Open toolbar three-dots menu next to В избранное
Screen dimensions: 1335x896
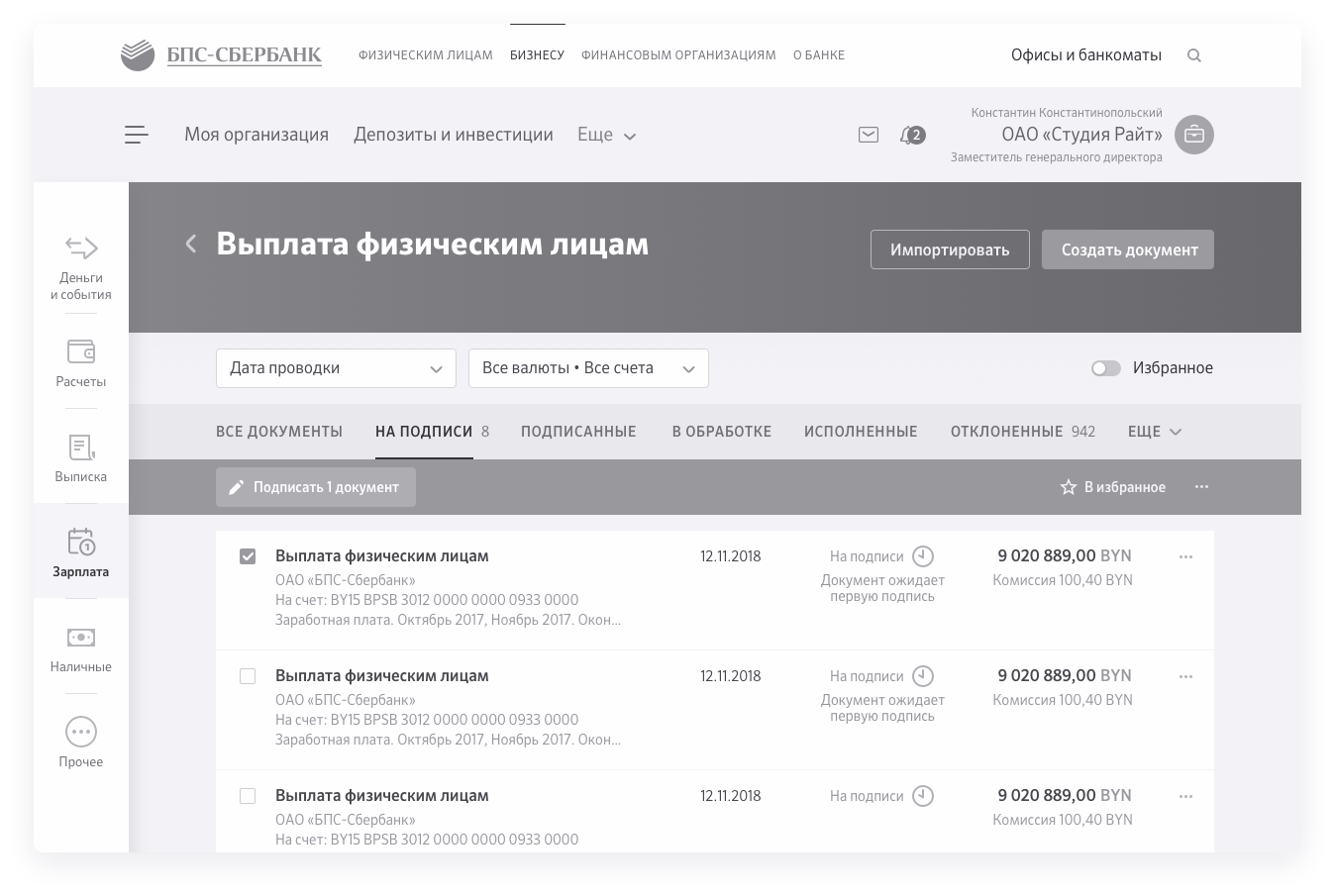point(1201,487)
